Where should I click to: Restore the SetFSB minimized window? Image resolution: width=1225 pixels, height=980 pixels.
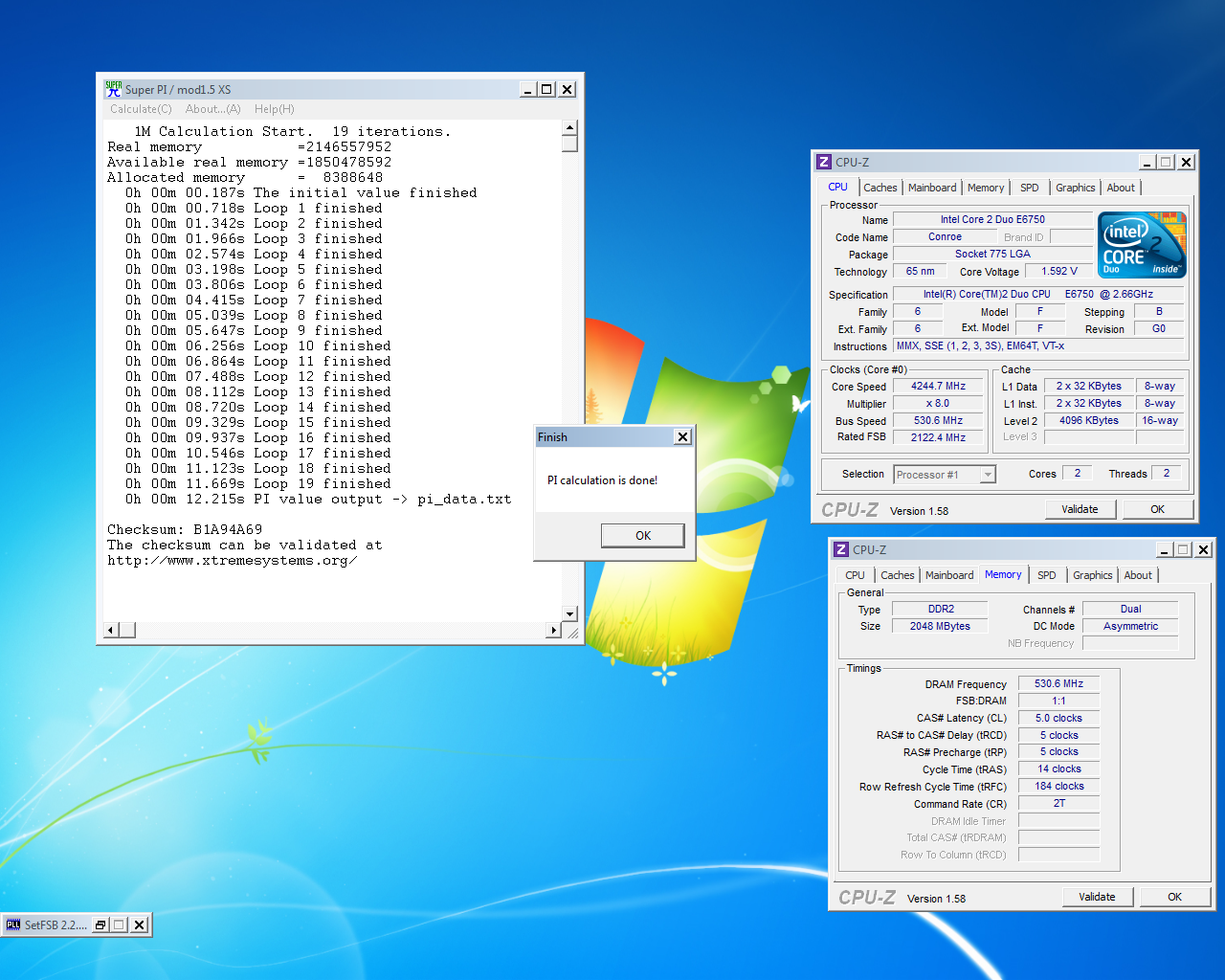point(100,924)
